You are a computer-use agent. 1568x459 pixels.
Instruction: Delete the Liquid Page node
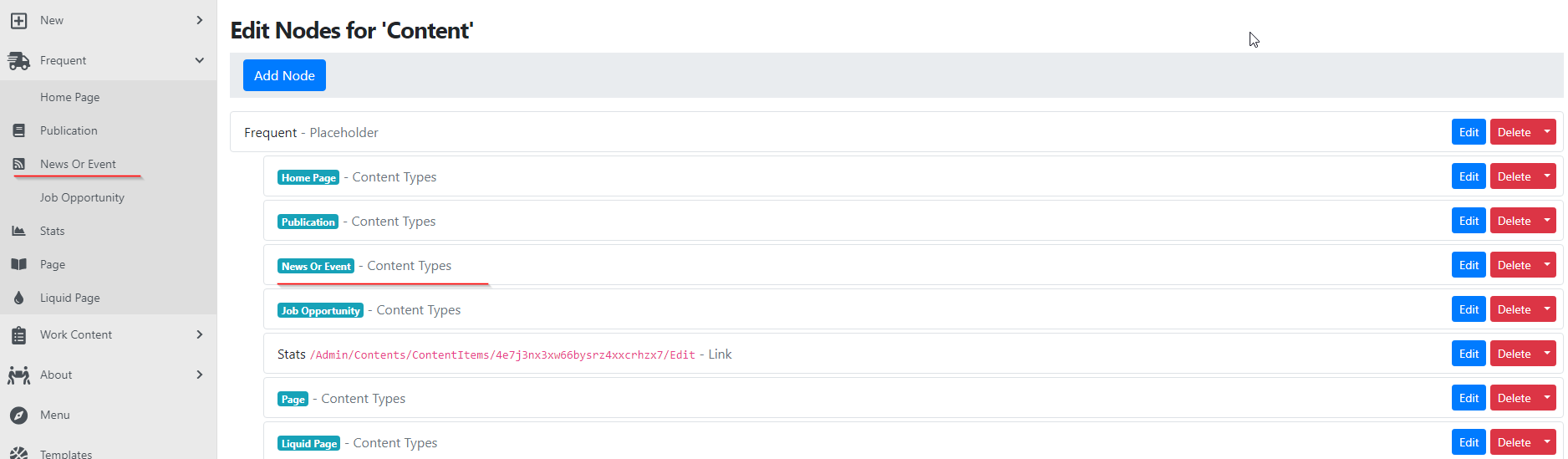click(1514, 442)
